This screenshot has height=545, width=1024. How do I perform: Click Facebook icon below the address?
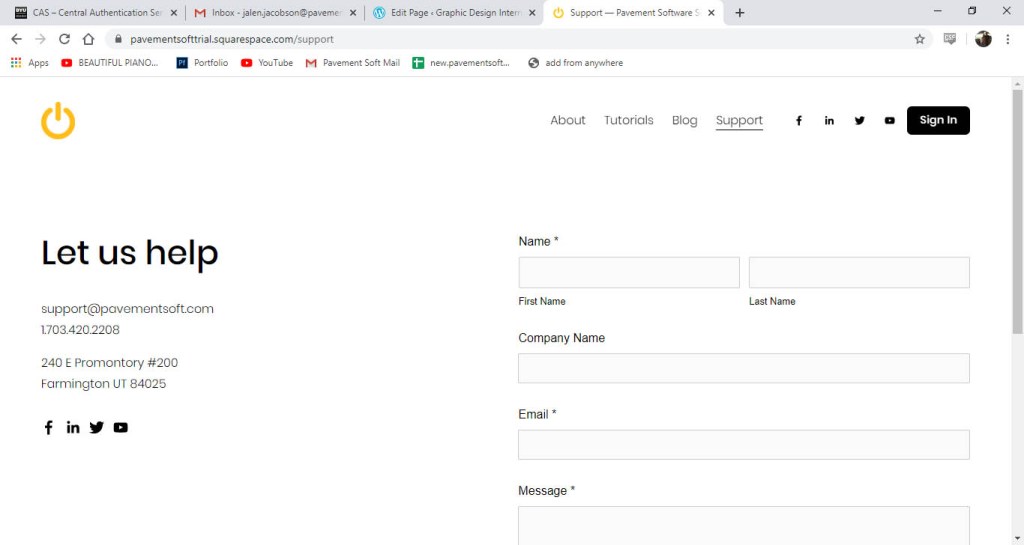(48, 428)
